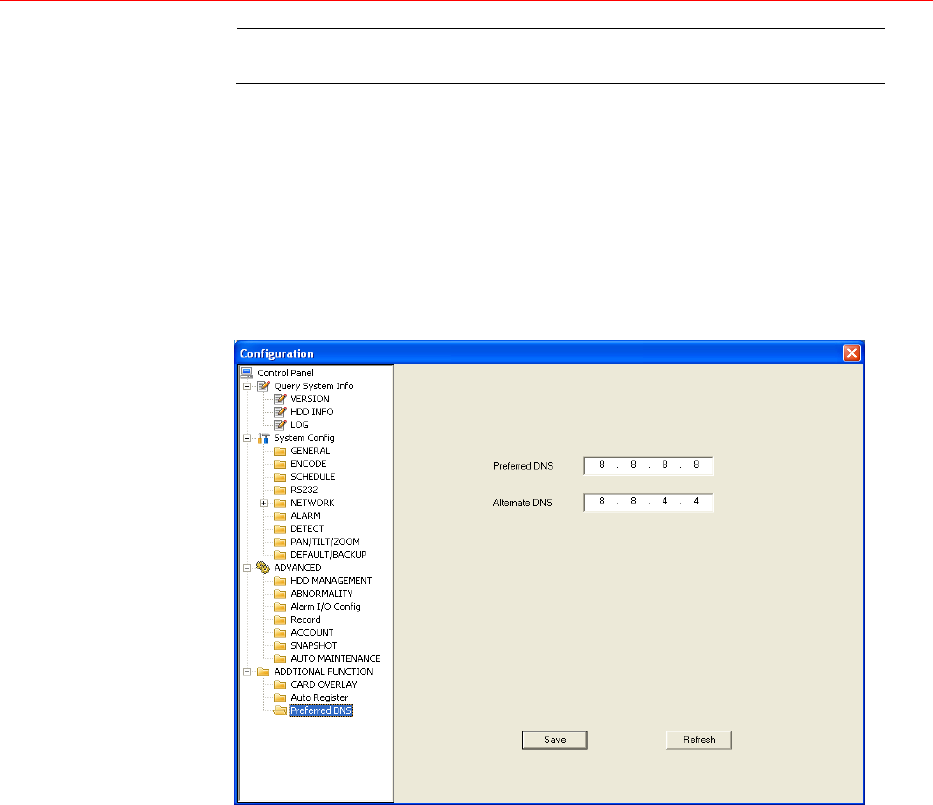Click the ADDTIONAL FUNCTION folder icon
Viewport: 933px width, 805px height.
click(264, 672)
